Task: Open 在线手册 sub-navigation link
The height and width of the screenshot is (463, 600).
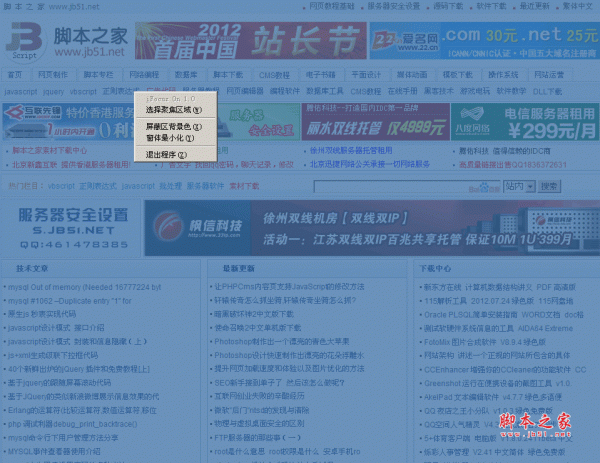Action: (x=403, y=91)
